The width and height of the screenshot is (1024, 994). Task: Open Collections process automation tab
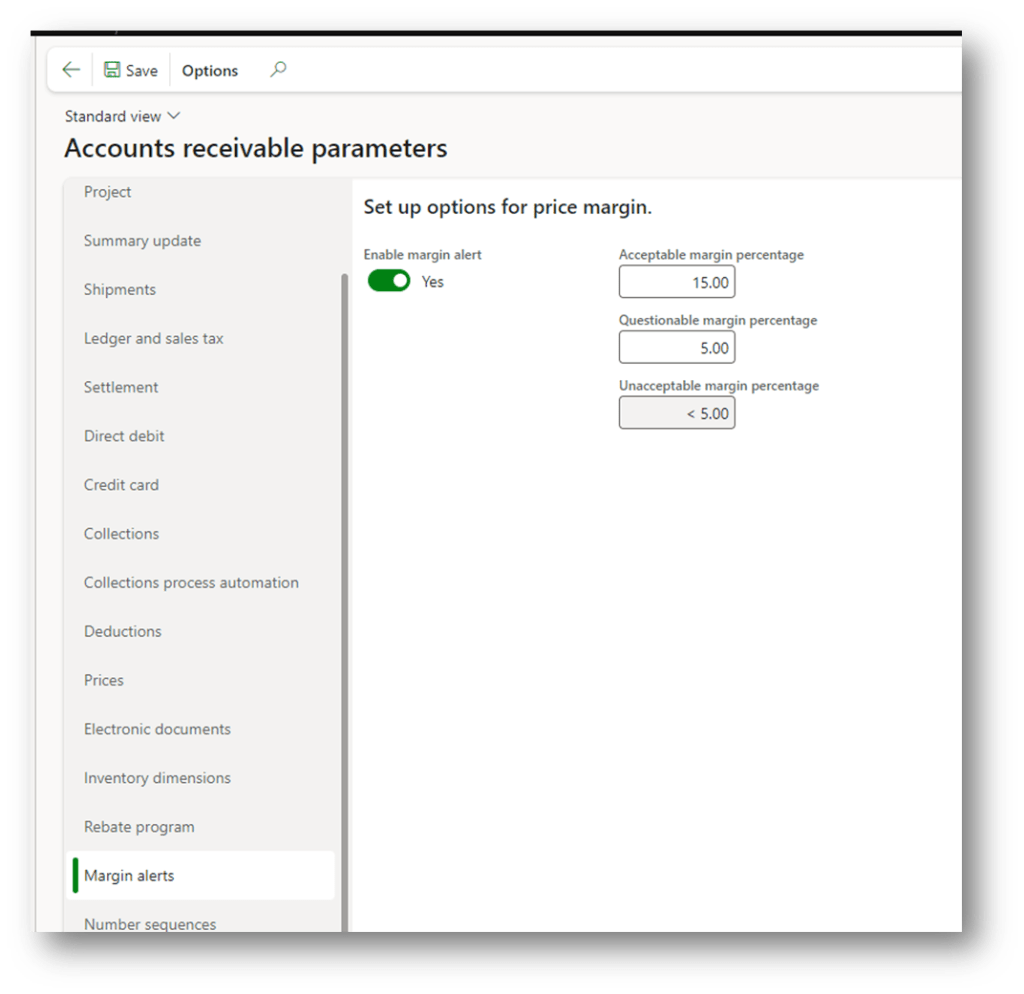click(191, 583)
